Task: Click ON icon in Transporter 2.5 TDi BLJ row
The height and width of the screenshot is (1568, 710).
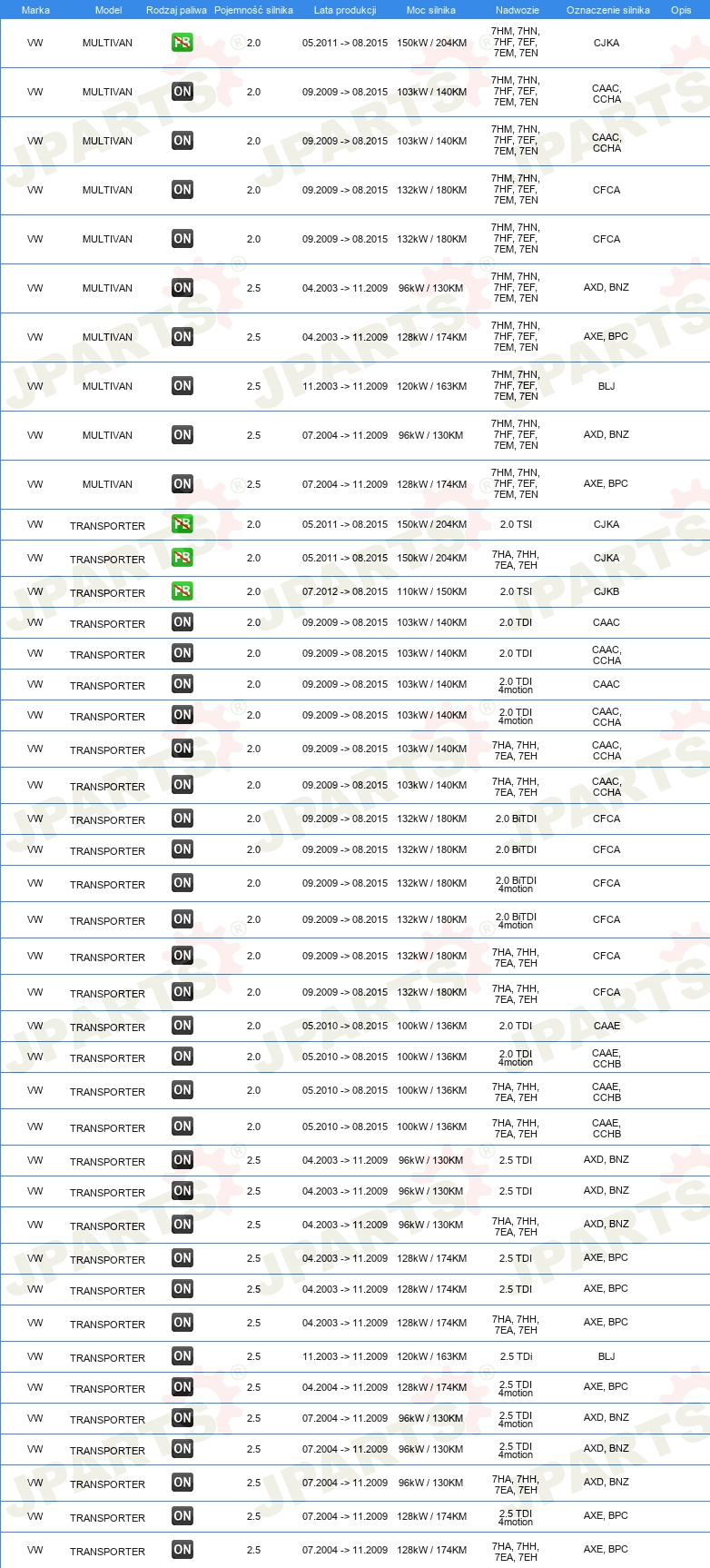Action: (x=182, y=1356)
